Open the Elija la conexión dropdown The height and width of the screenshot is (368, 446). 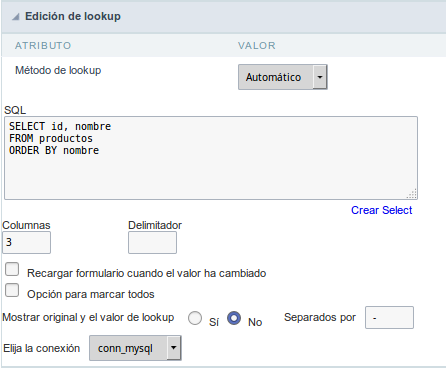[x=135, y=348]
